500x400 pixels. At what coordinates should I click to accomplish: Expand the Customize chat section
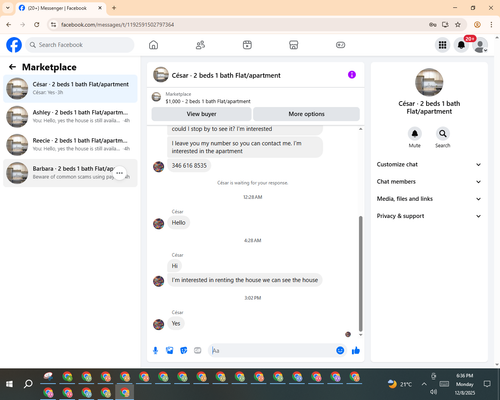point(429,164)
